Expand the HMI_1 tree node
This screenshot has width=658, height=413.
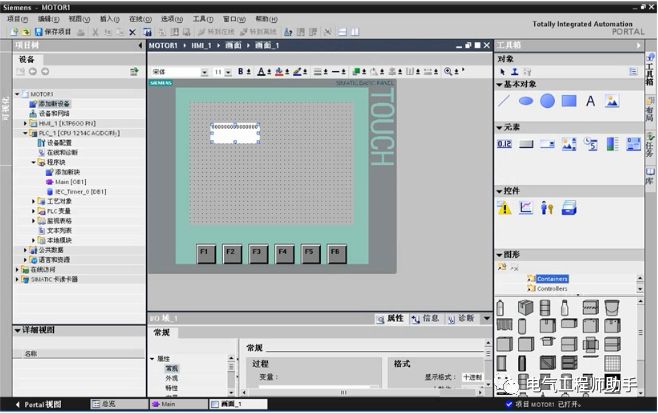[25, 123]
